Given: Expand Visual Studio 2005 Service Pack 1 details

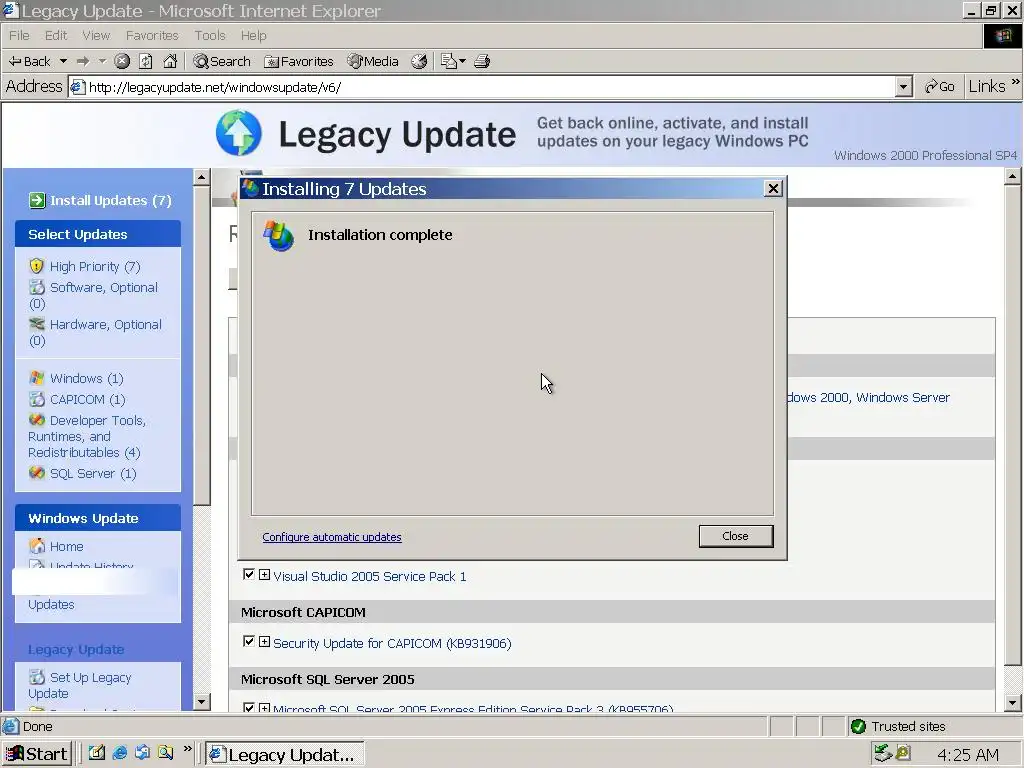Looking at the screenshot, I should (x=264, y=575).
